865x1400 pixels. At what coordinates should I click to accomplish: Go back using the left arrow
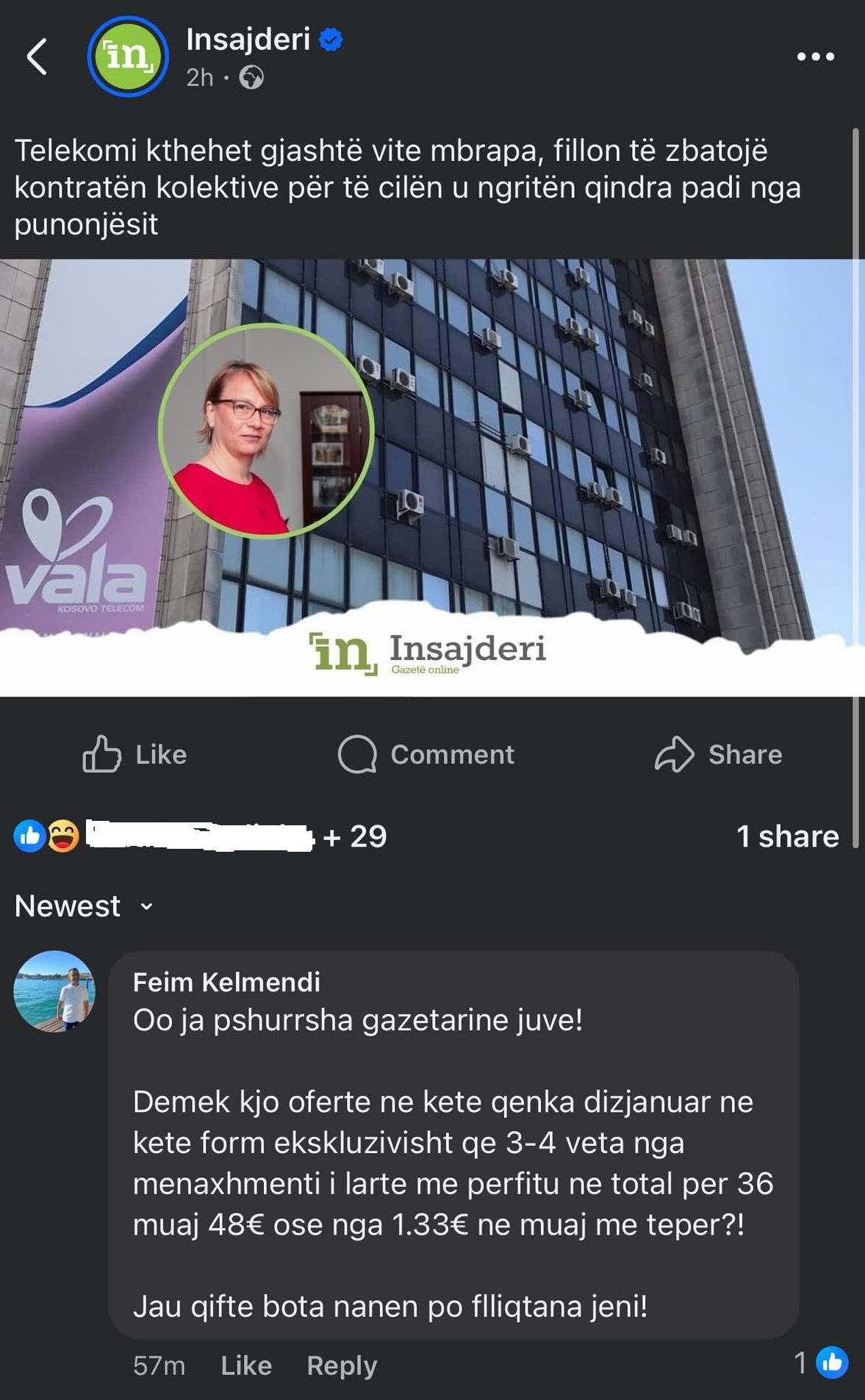click(x=37, y=57)
